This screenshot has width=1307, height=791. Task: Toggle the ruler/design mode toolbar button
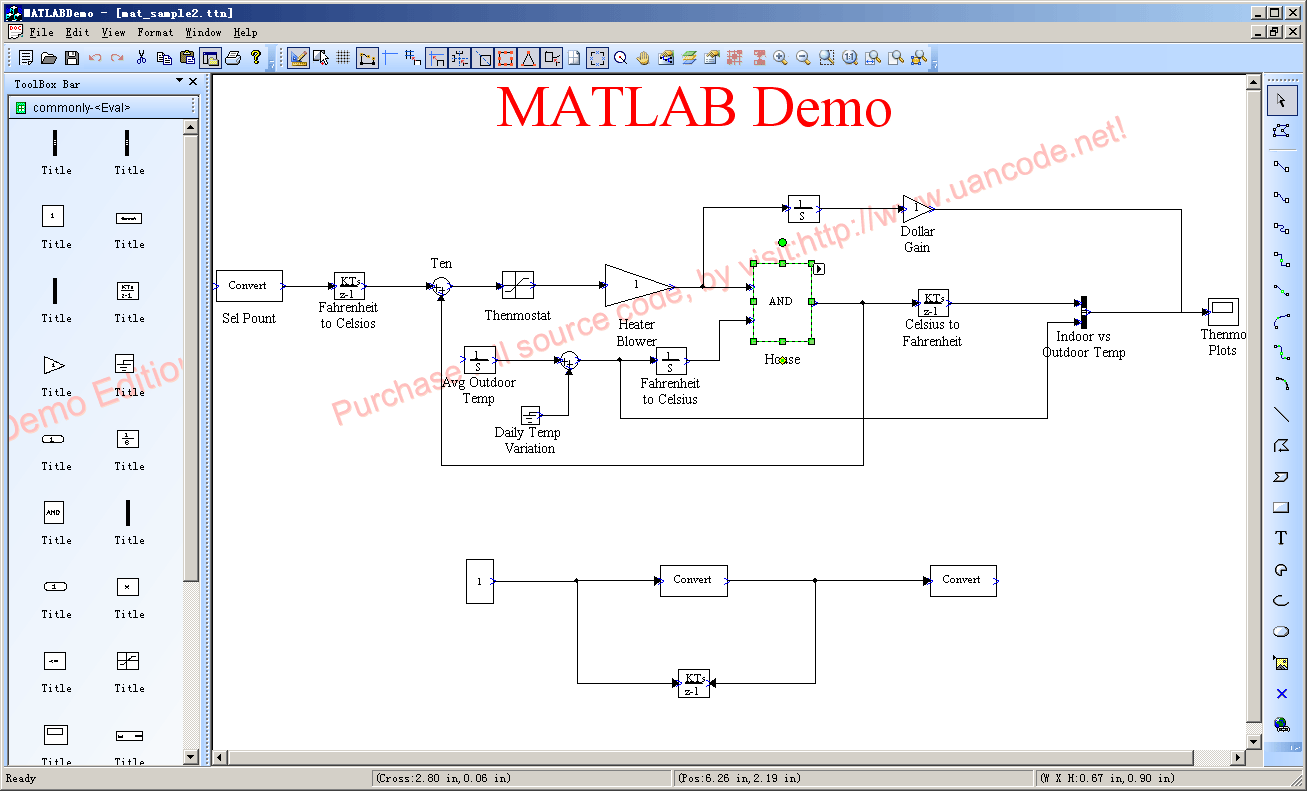[x=298, y=58]
